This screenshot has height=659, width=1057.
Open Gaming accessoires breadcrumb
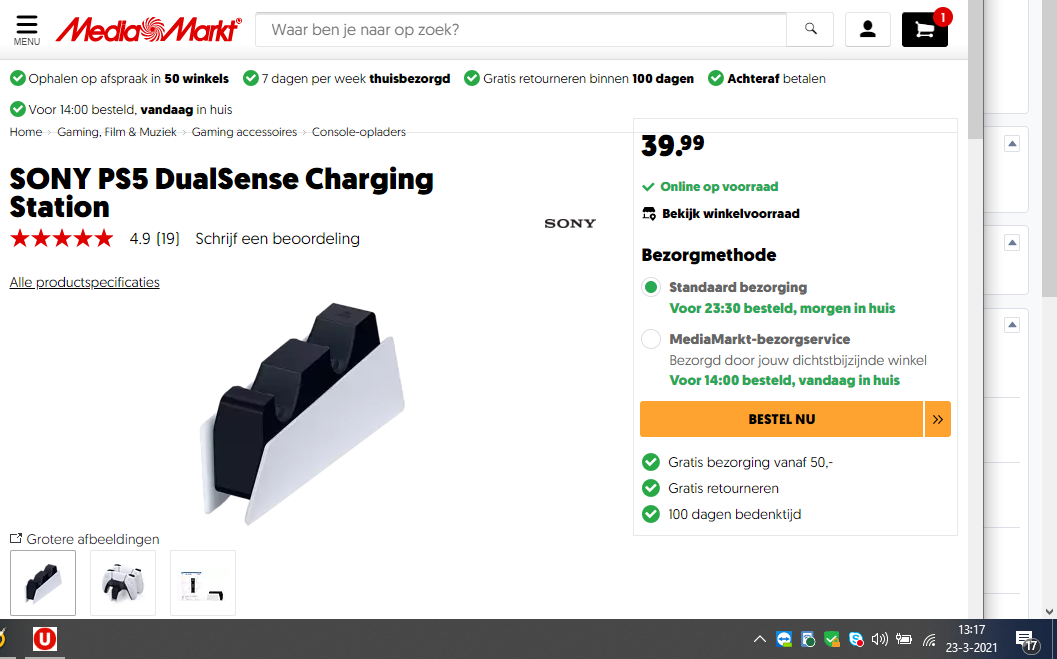coord(244,132)
